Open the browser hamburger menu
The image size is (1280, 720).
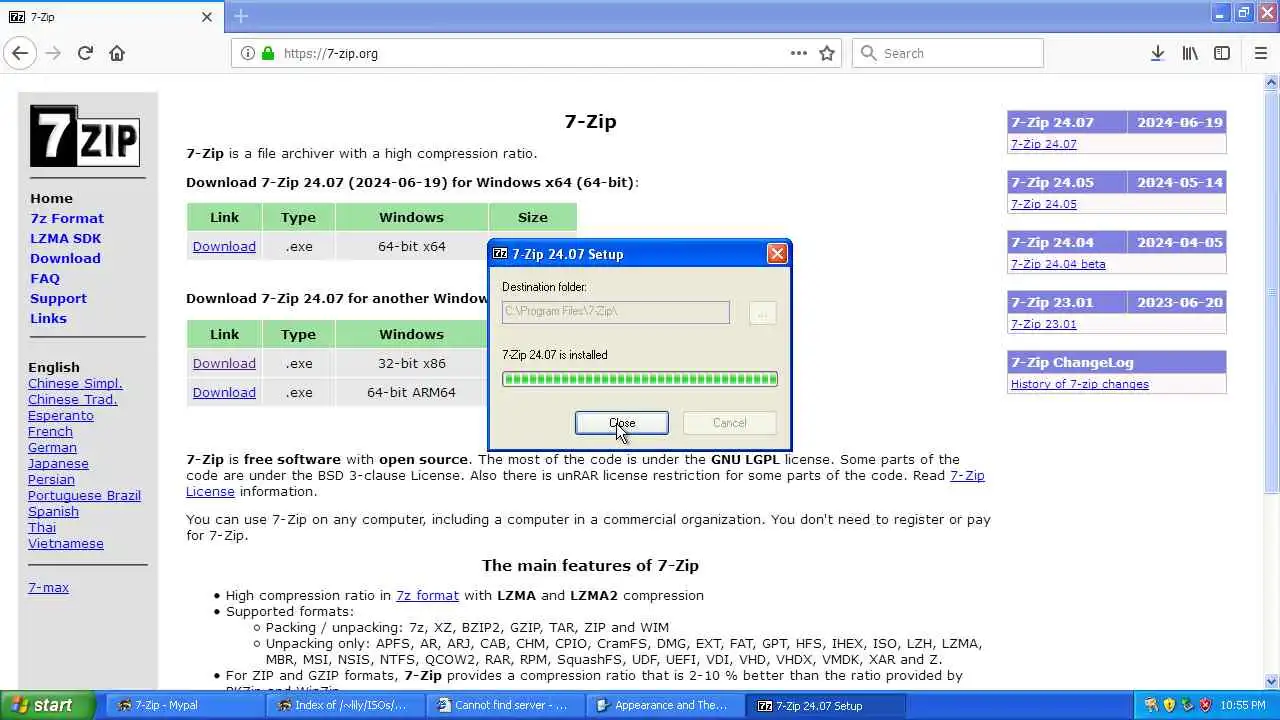[1260, 53]
